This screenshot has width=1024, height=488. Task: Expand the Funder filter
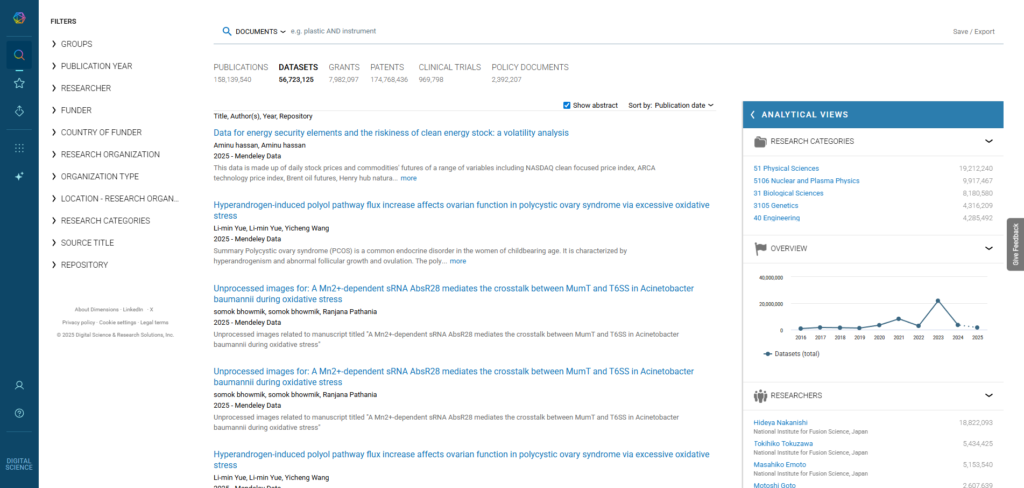click(76, 110)
